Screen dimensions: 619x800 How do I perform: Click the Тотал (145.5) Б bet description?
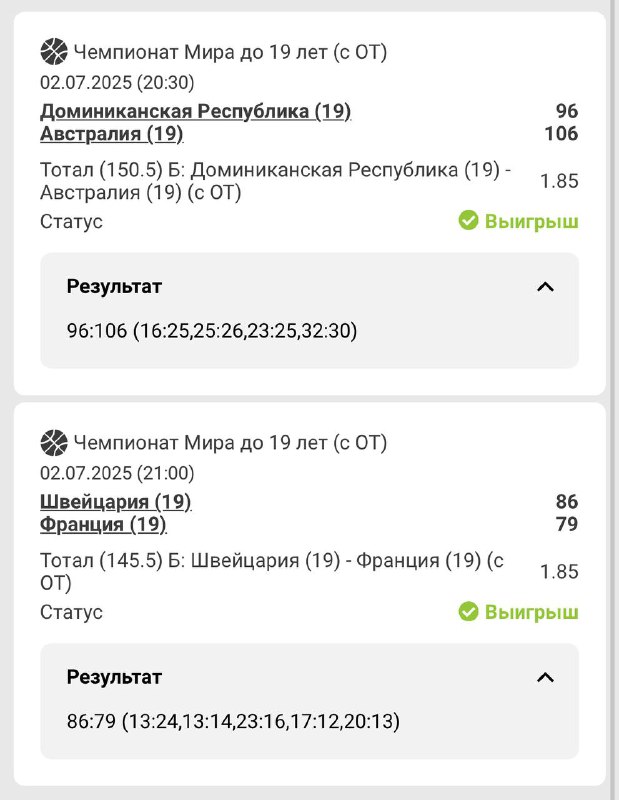(272, 571)
